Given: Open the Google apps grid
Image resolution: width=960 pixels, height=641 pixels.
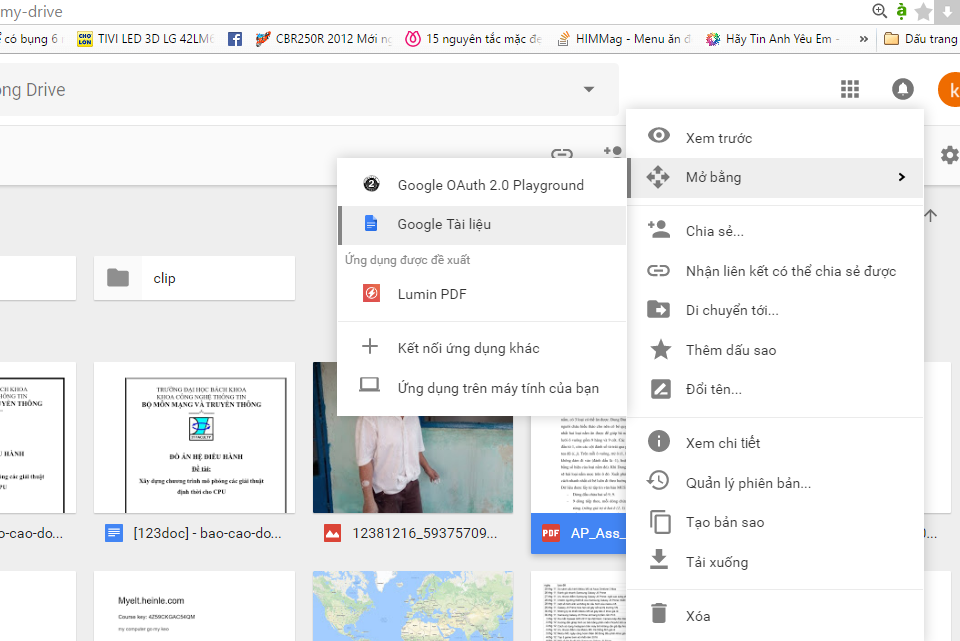Looking at the screenshot, I should click(849, 89).
